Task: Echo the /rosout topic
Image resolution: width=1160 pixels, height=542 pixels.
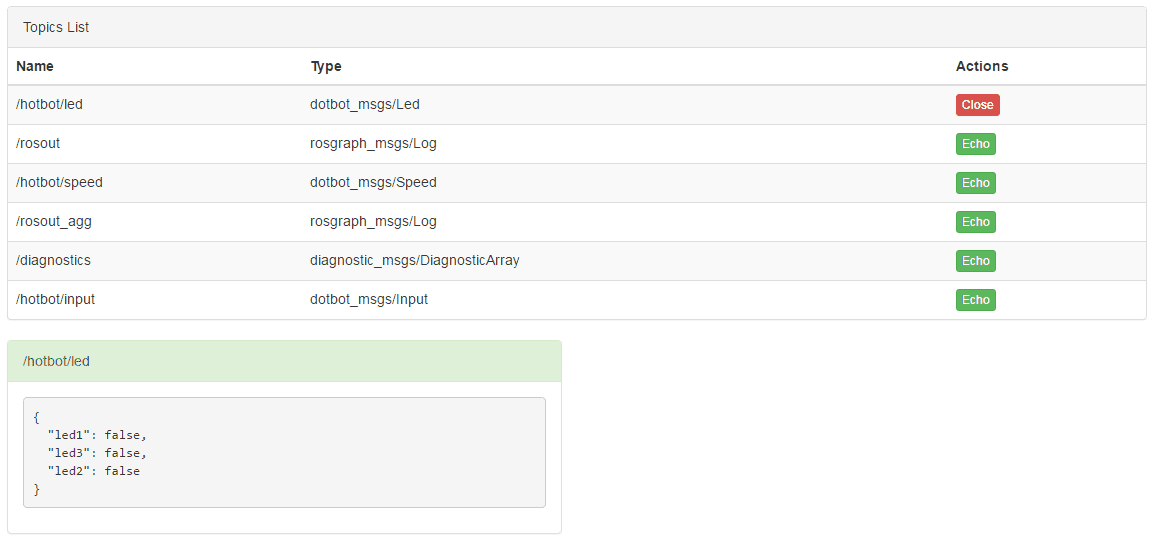Action: click(975, 144)
